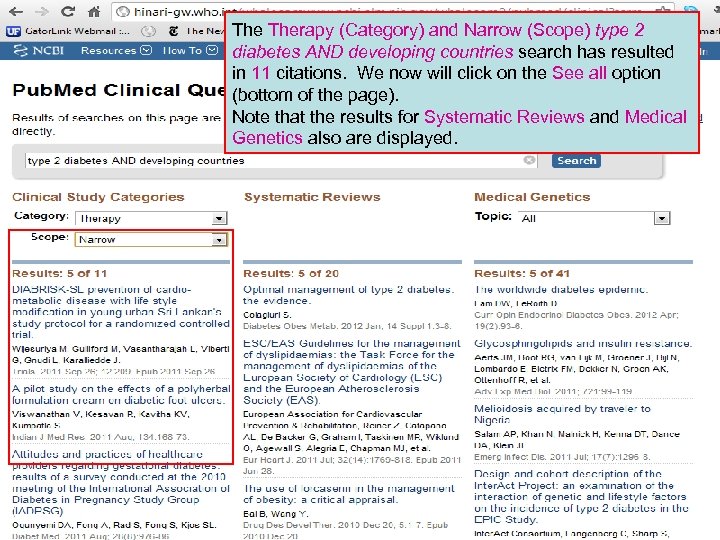Click the globe bookmark icon beside GatorLink
Image resolution: width=720 pixels, height=540 pixels.
coord(148,31)
